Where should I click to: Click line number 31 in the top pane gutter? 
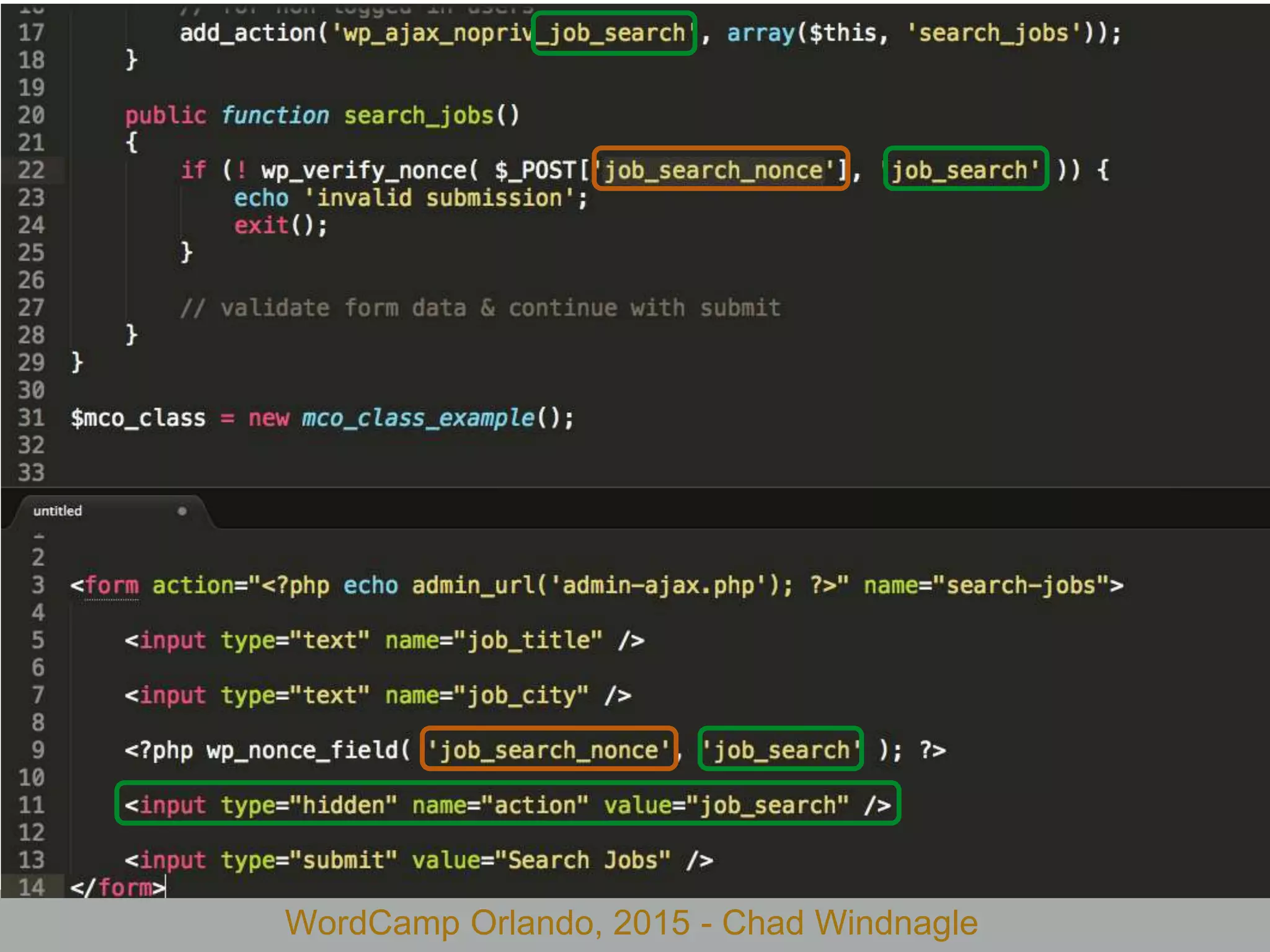pos(31,418)
